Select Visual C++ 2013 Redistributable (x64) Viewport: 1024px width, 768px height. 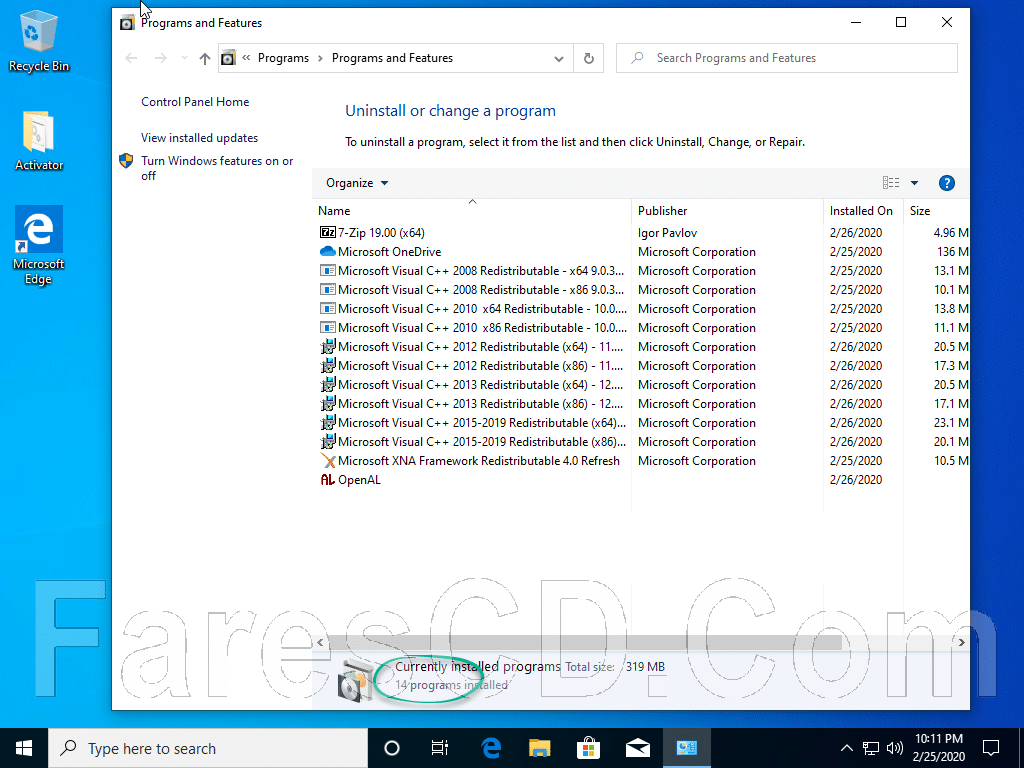pyautogui.click(x=643, y=385)
